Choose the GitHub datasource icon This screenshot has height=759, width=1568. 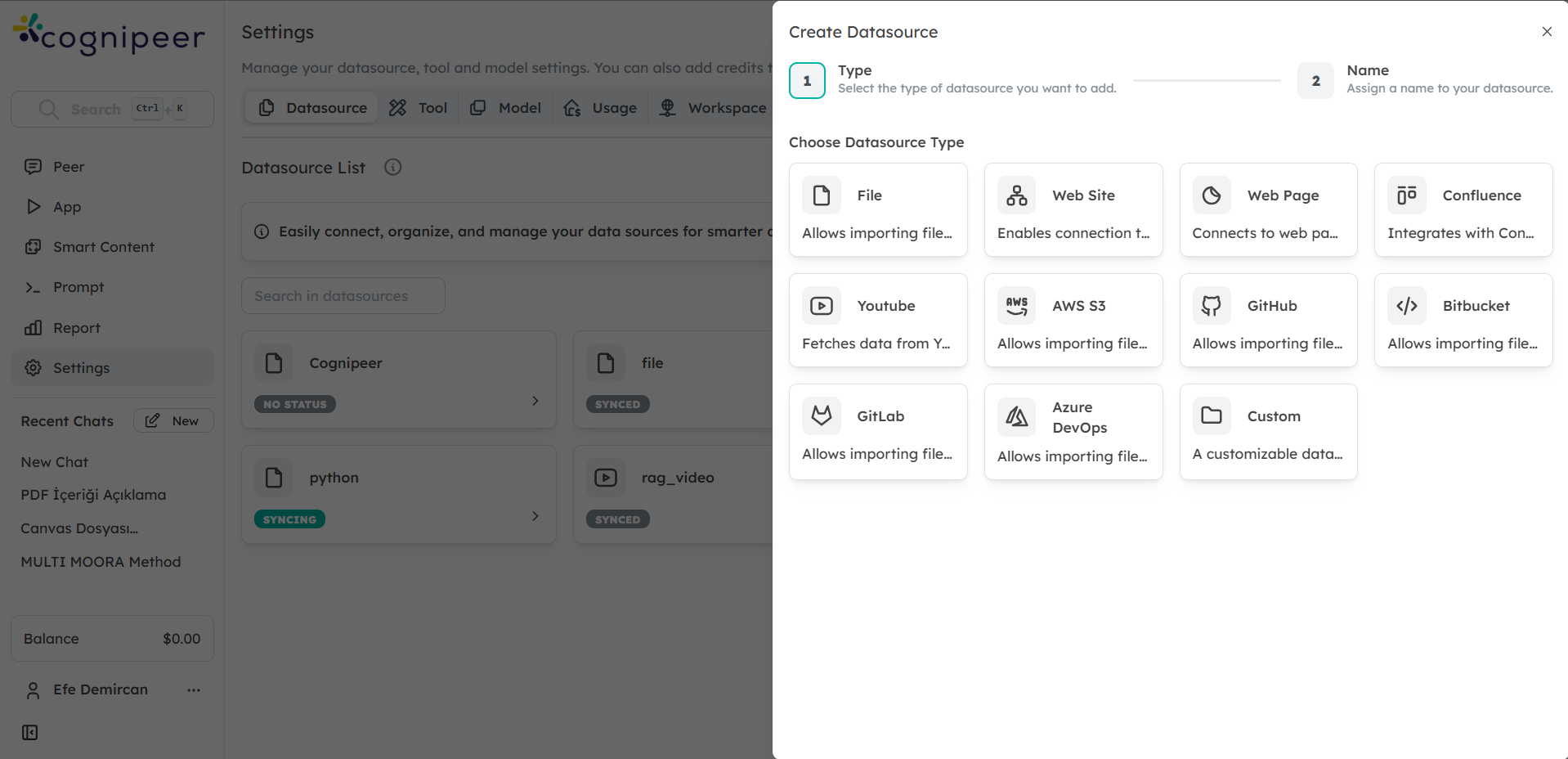point(1211,306)
